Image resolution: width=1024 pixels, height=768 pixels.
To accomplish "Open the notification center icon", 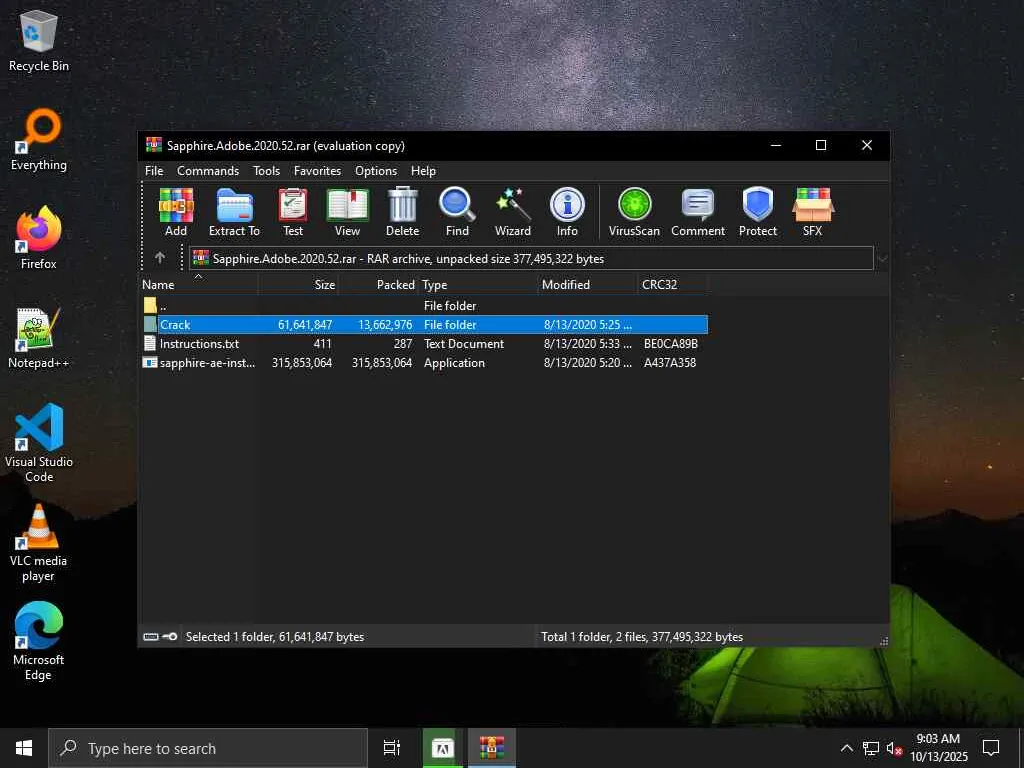I will (991, 748).
